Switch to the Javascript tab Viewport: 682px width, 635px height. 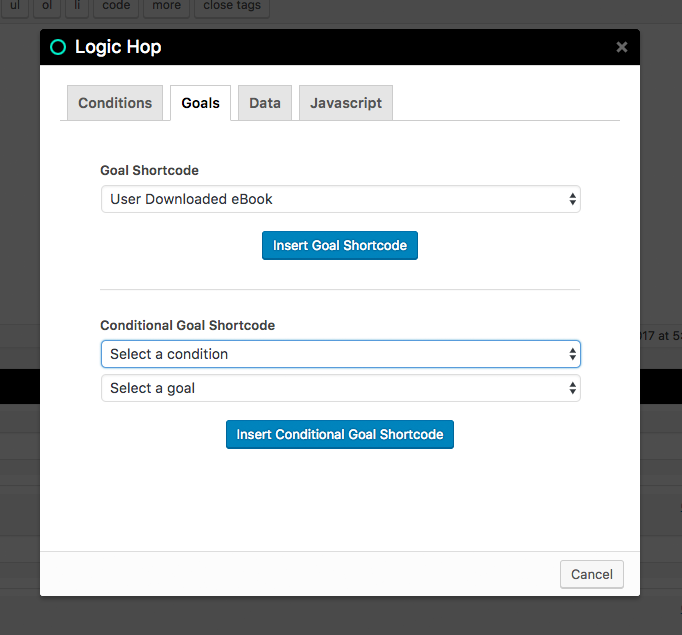tap(346, 103)
